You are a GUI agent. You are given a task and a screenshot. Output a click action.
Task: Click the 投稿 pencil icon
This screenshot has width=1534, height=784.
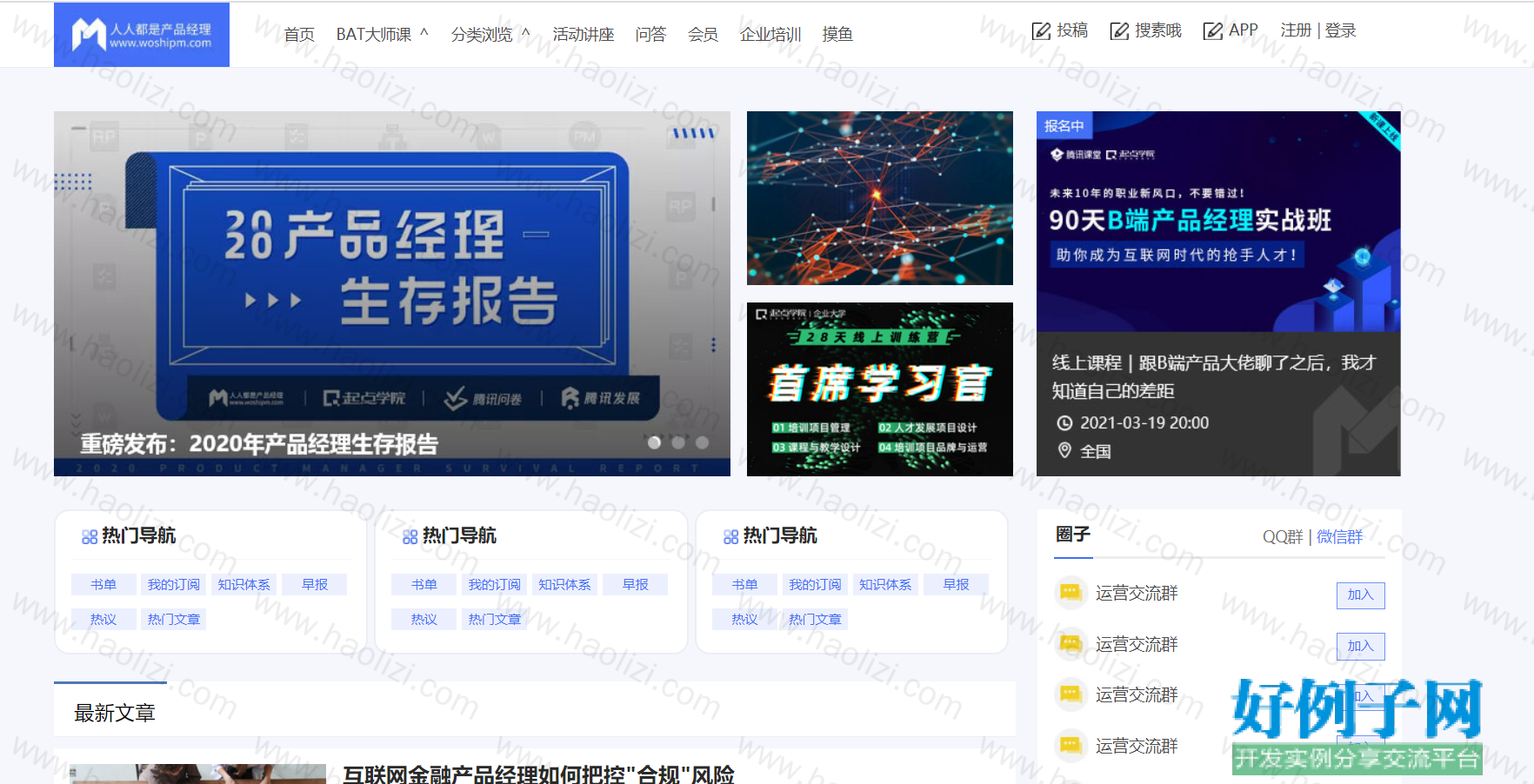(x=1041, y=31)
